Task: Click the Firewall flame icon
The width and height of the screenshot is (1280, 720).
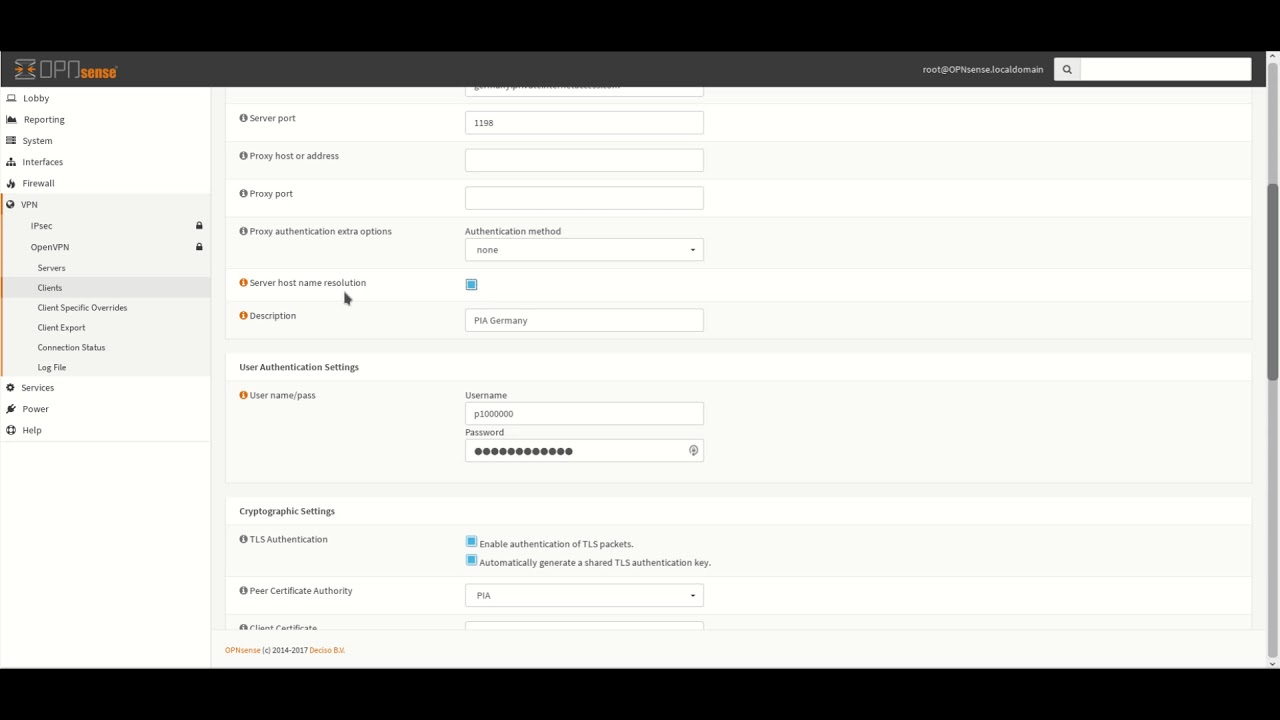Action: click(11, 183)
